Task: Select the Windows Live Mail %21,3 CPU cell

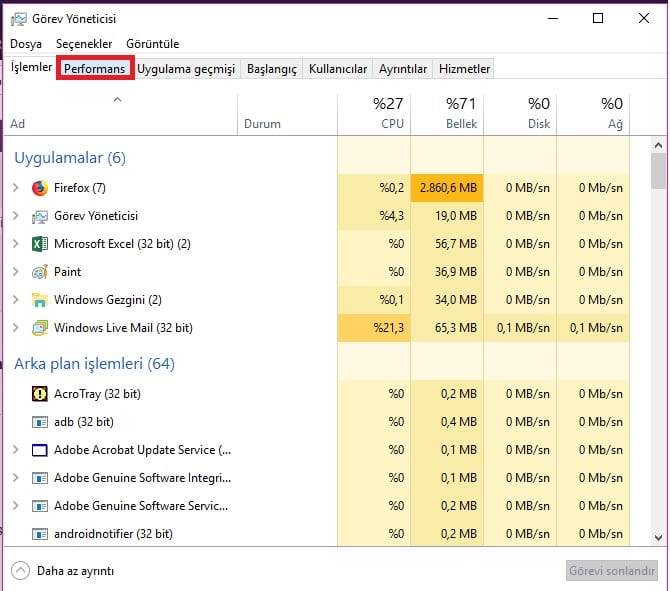Action: (374, 328)
